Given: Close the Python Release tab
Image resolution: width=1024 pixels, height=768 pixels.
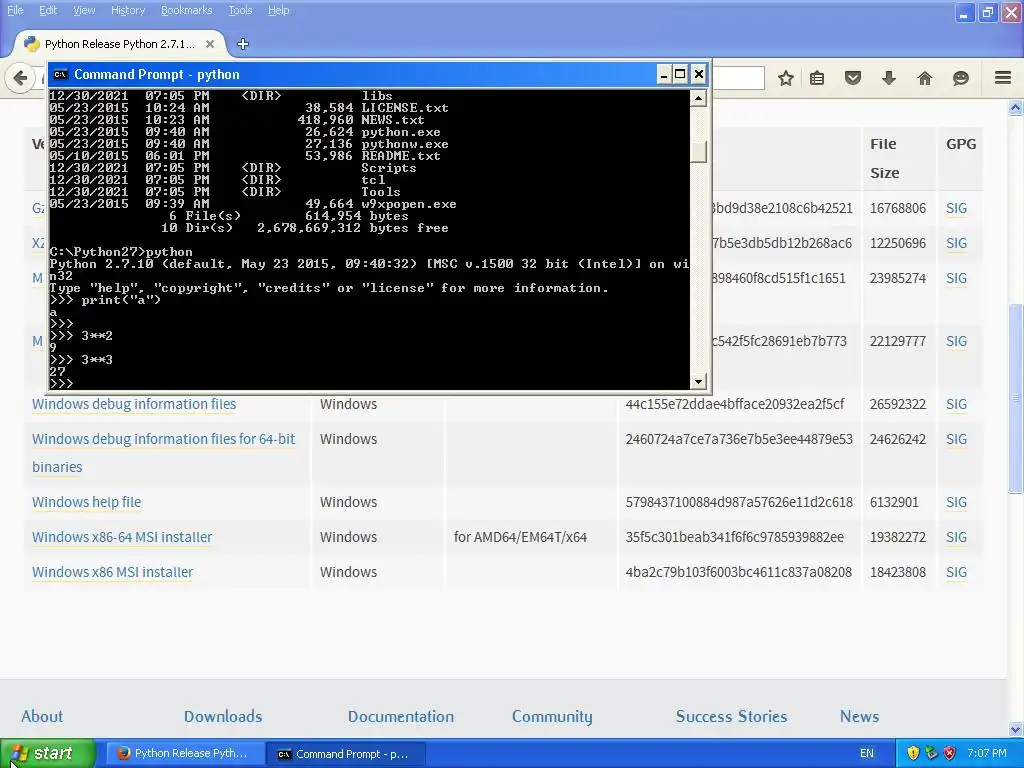Looking at the screenshot, I should point(210,44).
